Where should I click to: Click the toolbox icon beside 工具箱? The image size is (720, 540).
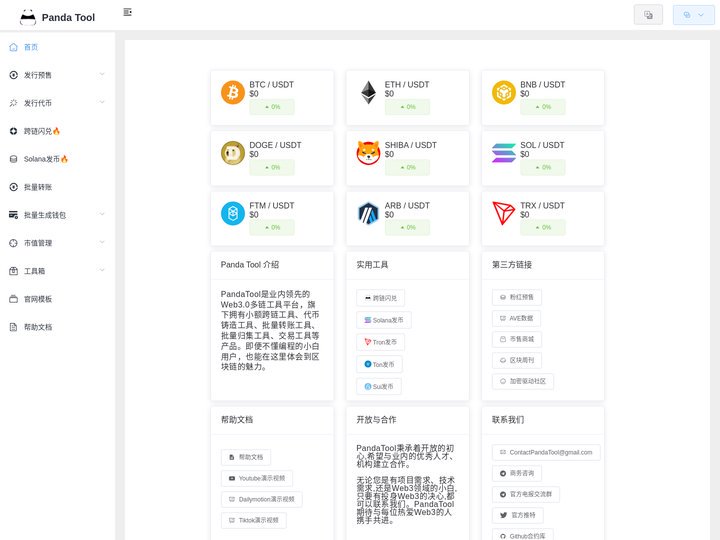[x=13, y=271]
